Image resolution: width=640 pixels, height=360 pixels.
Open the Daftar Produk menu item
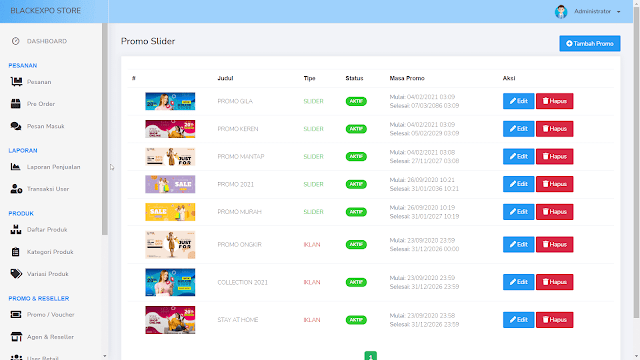47,229
